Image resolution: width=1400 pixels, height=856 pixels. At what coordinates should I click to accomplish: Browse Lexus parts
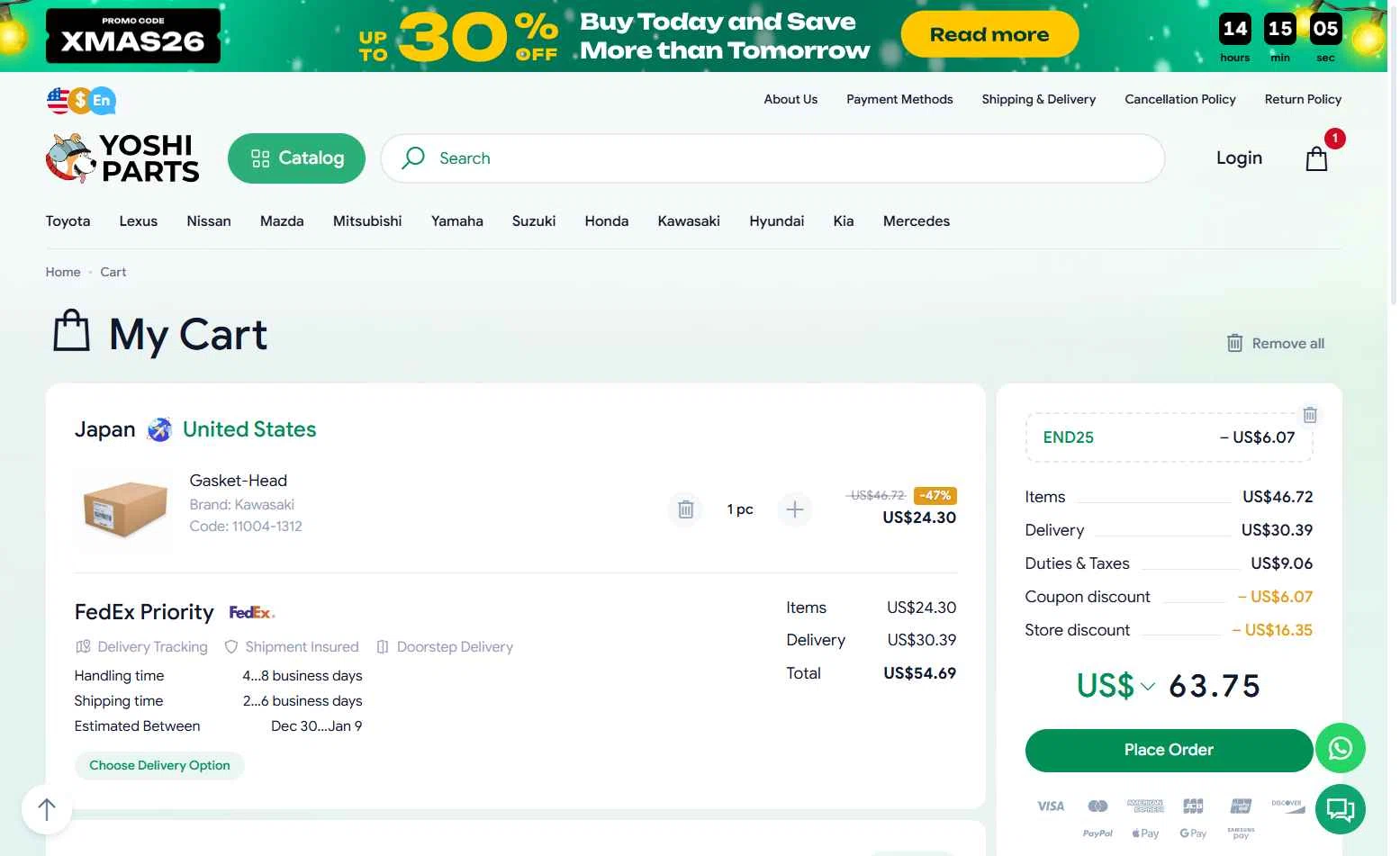coord(139,221)
